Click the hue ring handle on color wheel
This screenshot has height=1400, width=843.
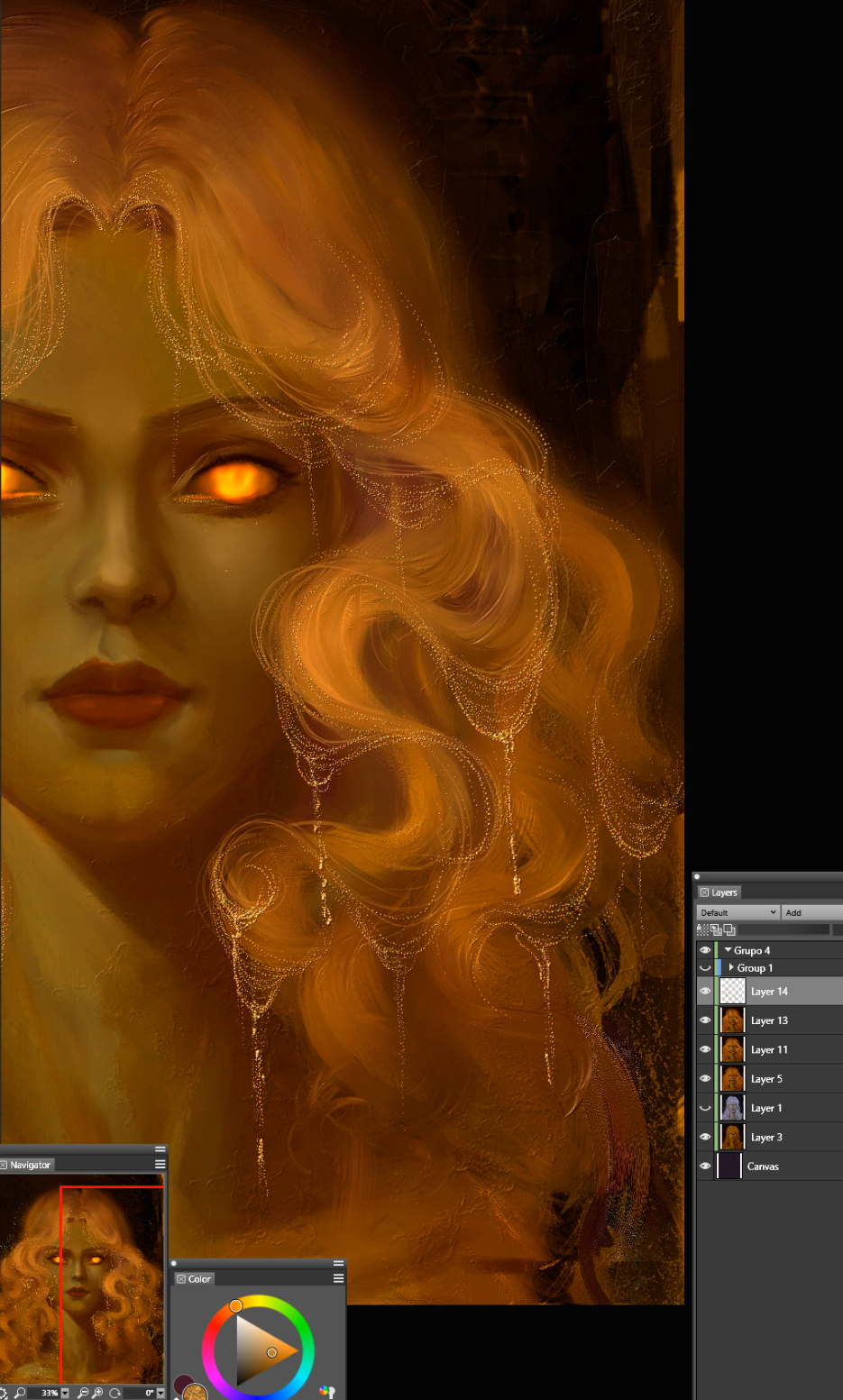coord(236,1304)
